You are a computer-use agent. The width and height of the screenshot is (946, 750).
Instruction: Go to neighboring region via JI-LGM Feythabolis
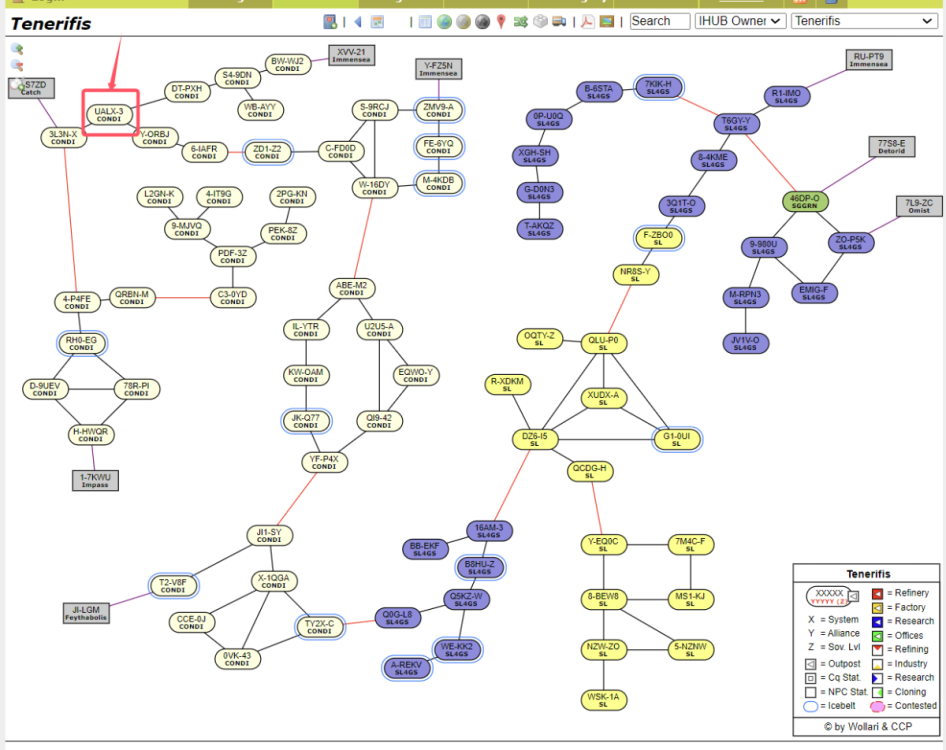(x=86, y=612)
